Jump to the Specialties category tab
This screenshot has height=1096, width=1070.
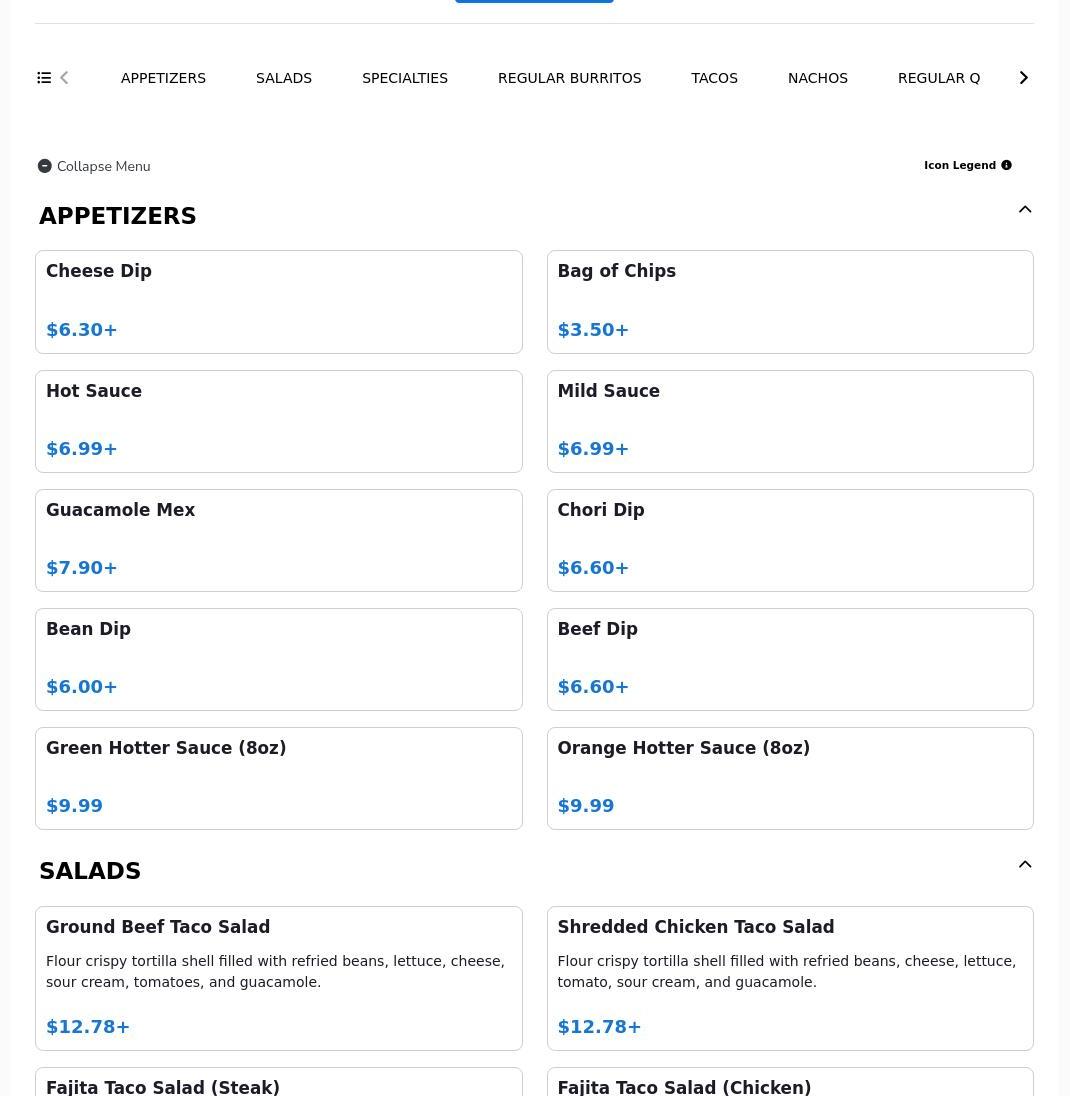pyautogui.click(x=405, y=78)
